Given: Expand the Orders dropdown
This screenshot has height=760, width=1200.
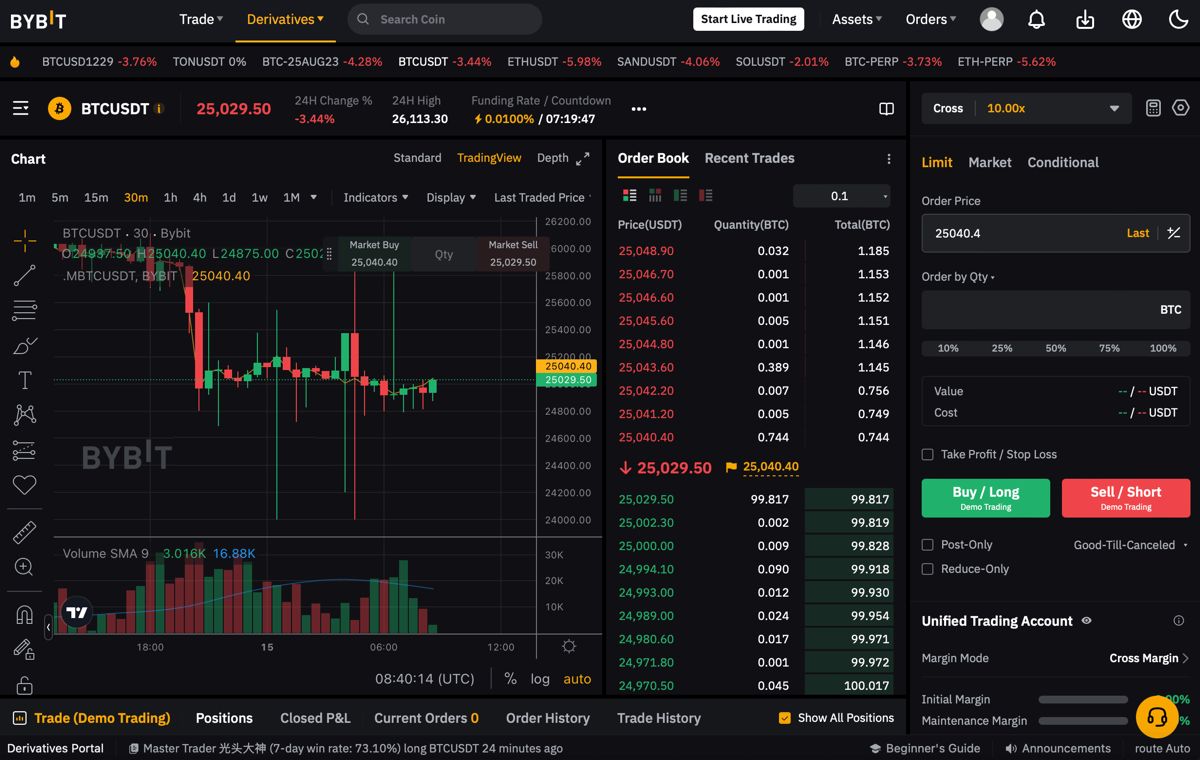Looking at the screenshot, I should tap(931, 19).
